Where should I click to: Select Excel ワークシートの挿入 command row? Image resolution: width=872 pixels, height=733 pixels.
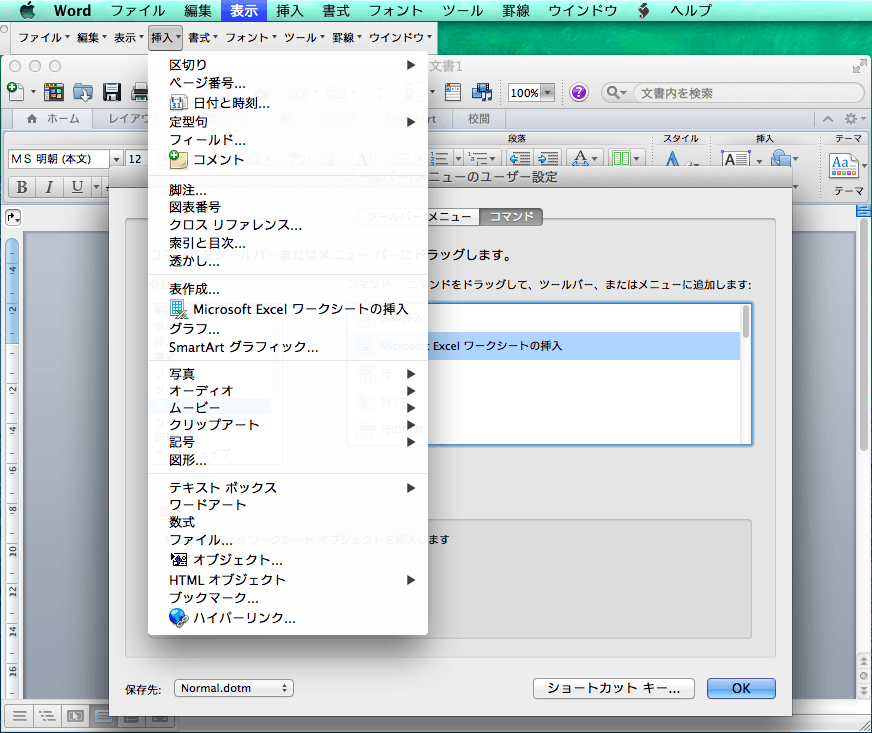tap(545, 346)
